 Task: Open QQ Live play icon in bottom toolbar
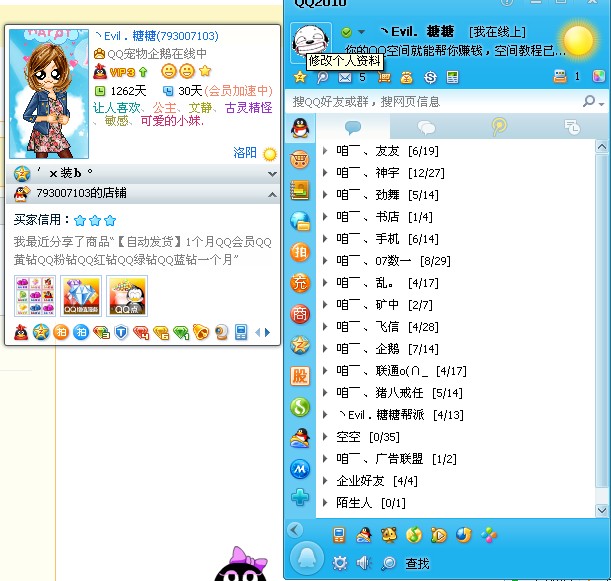tap(439, 535)
